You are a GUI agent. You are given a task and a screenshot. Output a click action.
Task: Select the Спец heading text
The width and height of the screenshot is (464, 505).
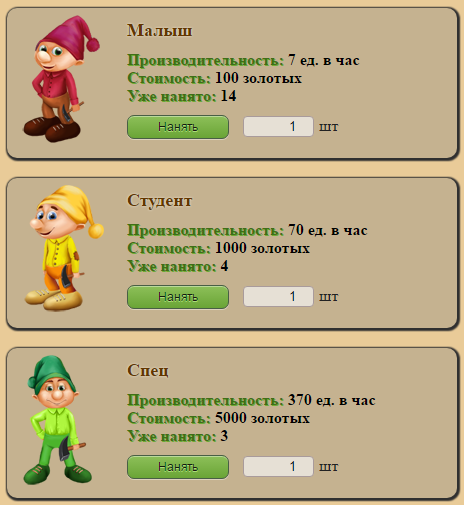click(148, 370)
